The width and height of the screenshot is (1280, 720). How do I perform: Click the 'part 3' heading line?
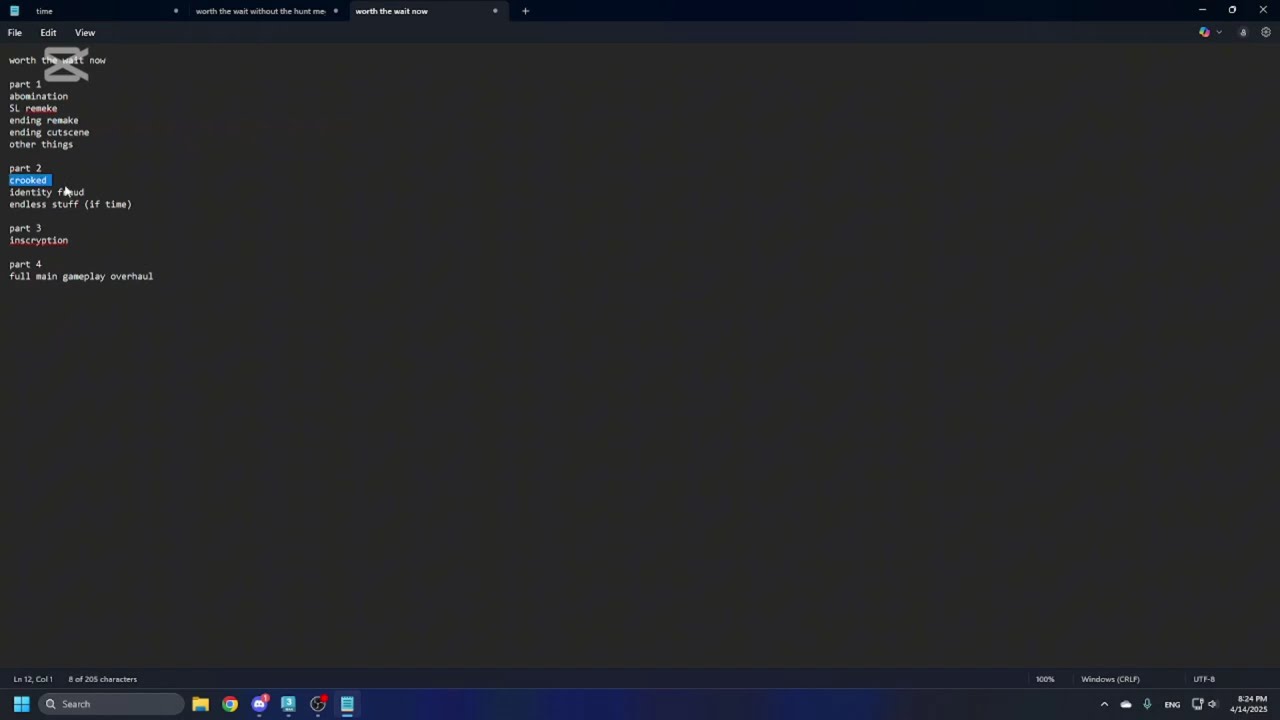coord(25,228)
